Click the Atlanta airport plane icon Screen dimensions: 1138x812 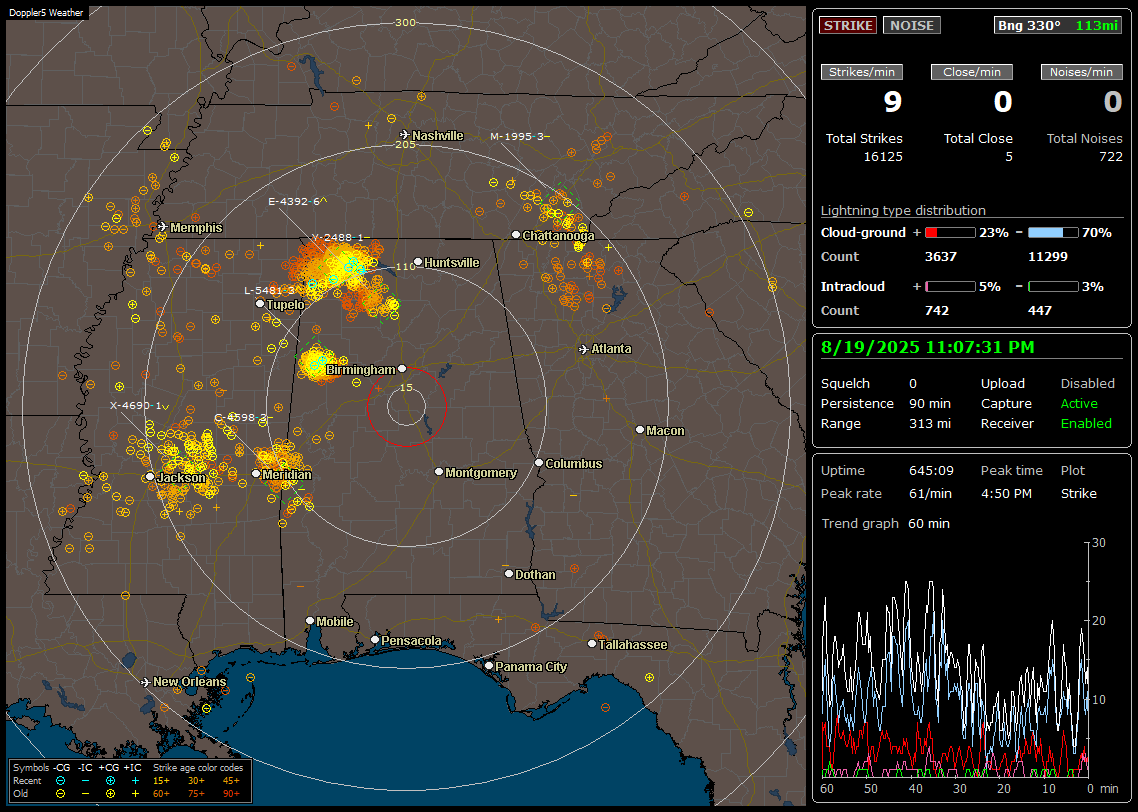pyautogui.click(x=584, y=349)
